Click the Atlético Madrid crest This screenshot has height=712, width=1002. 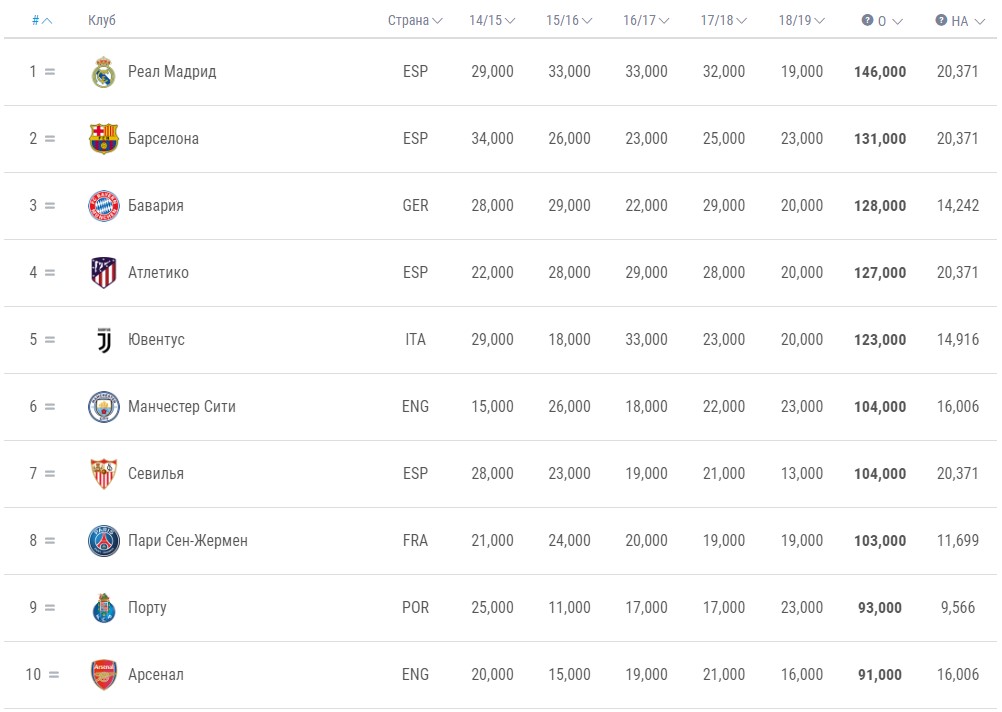104,273
